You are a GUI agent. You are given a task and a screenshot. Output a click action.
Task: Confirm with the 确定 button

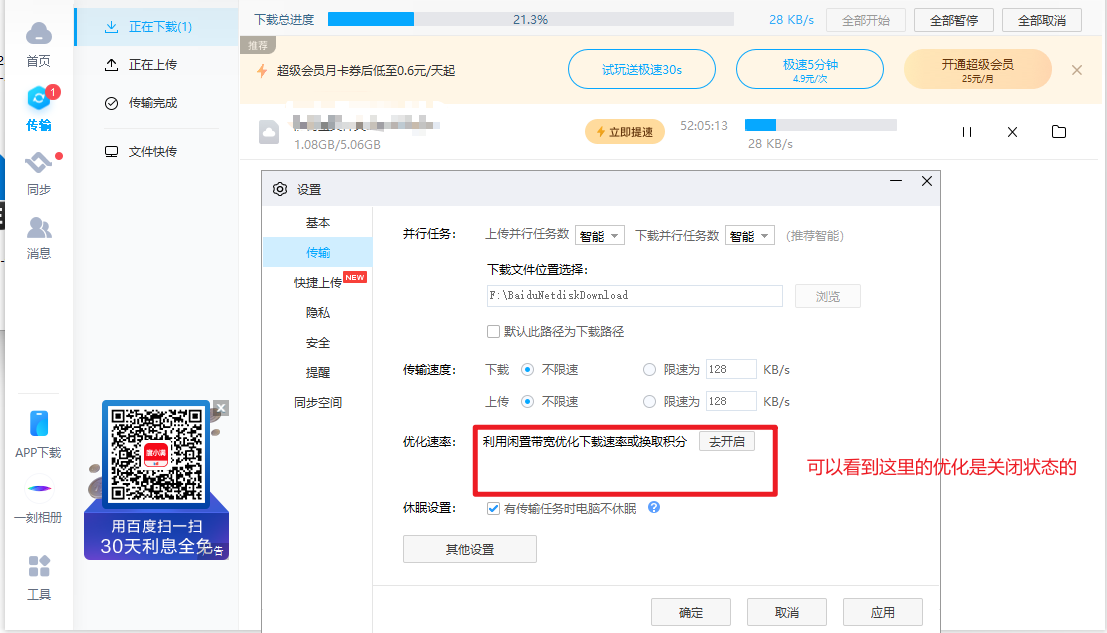[690, 613]
